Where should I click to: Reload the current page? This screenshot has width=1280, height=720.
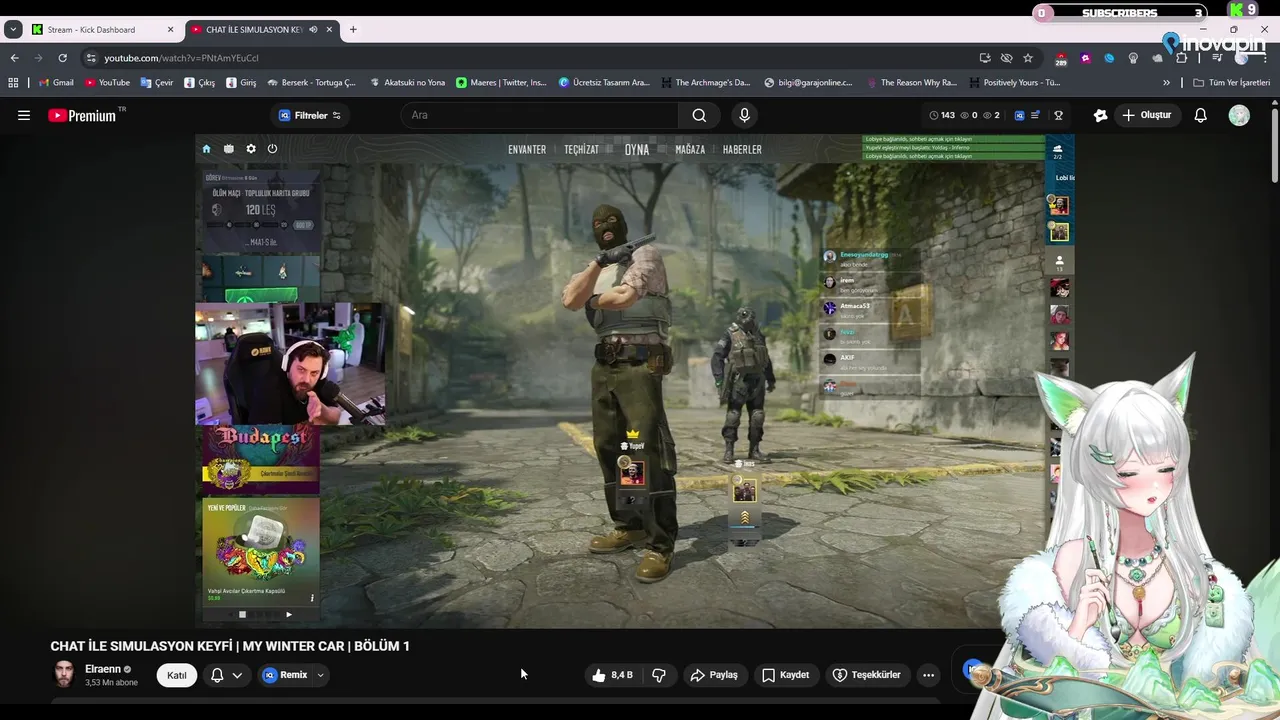click(x=62, y=58)
